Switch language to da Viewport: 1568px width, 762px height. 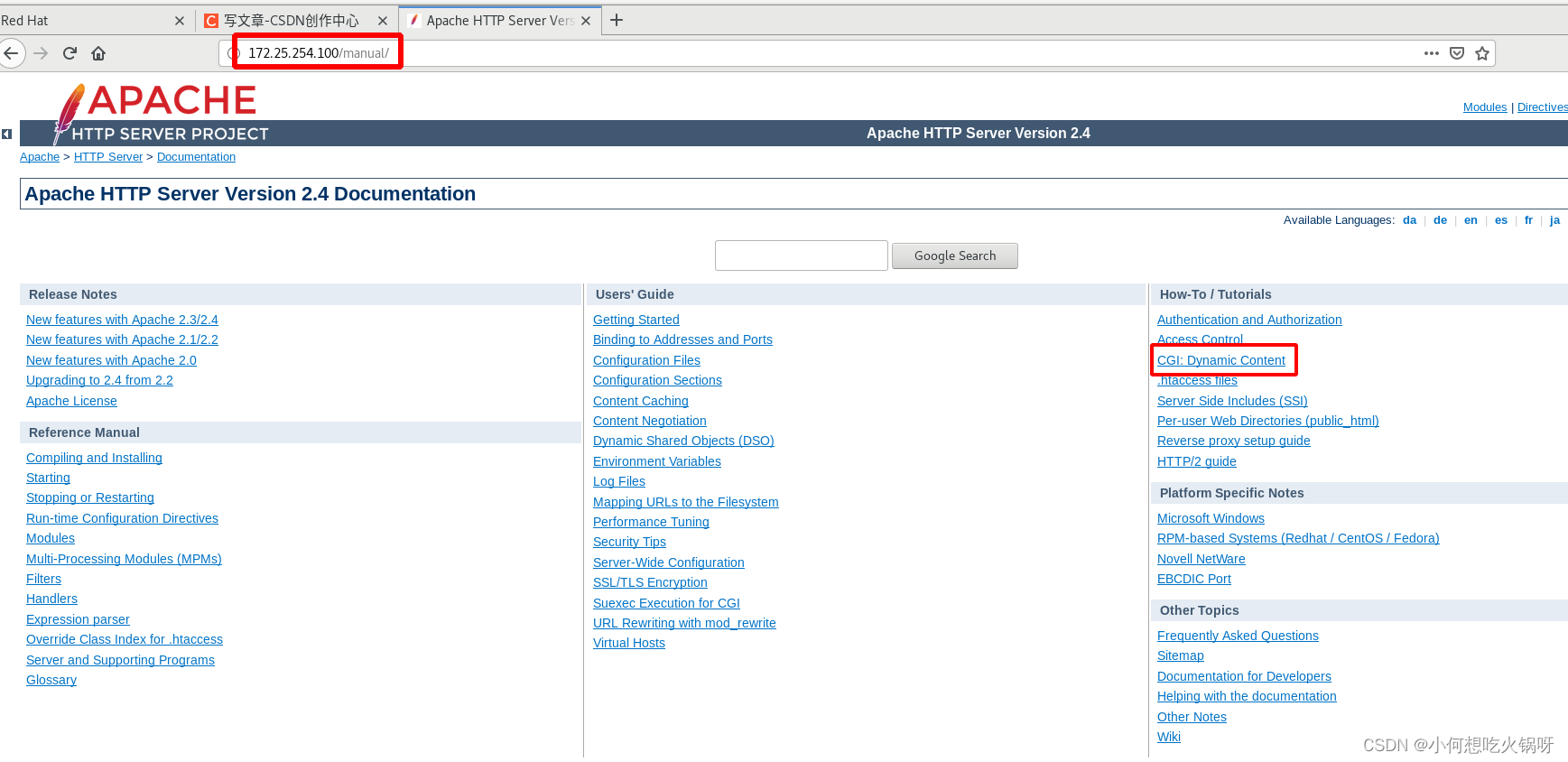1409,220
